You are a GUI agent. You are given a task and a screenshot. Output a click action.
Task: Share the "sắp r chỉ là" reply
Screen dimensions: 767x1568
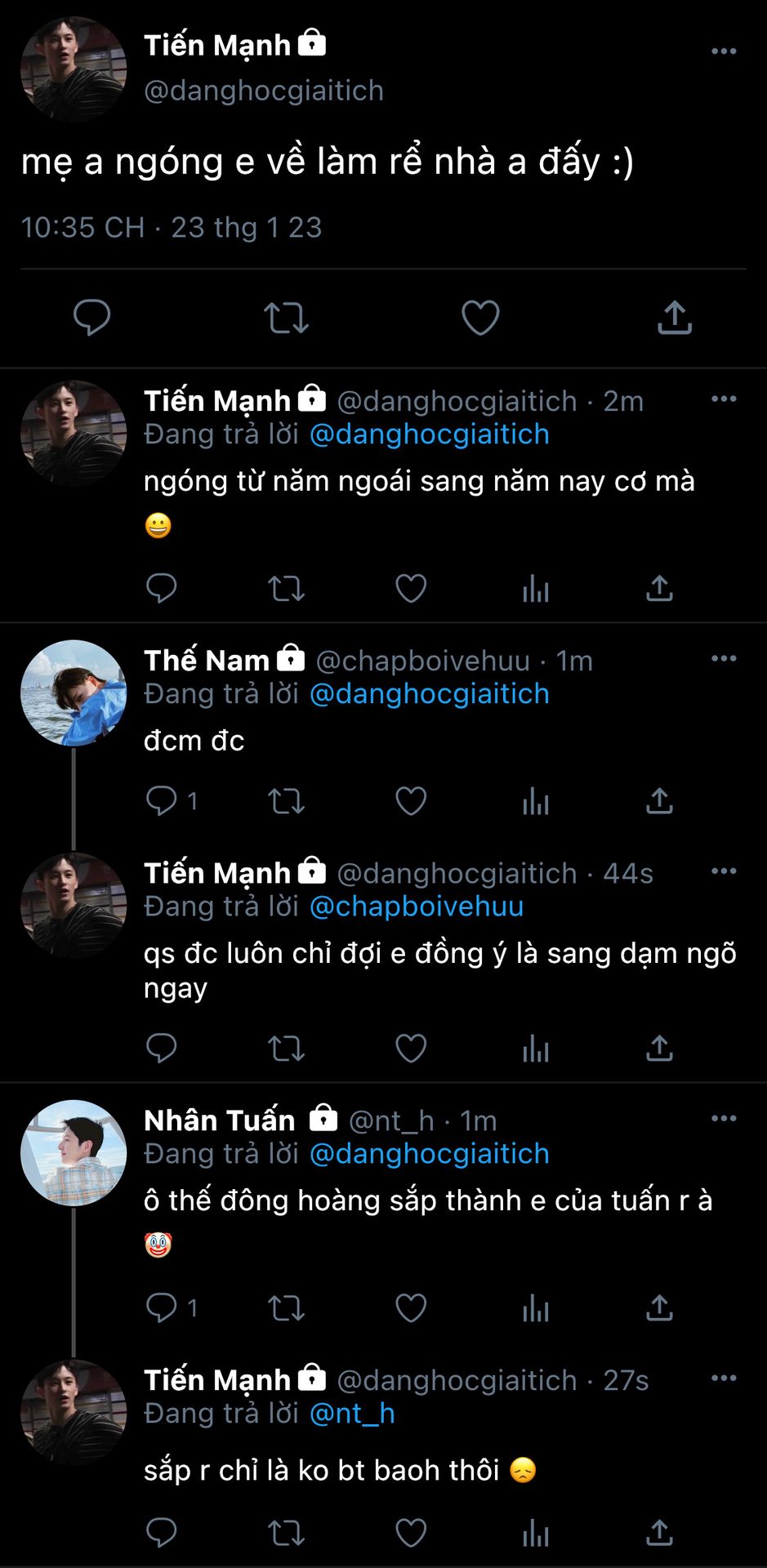pos(659,1534)
